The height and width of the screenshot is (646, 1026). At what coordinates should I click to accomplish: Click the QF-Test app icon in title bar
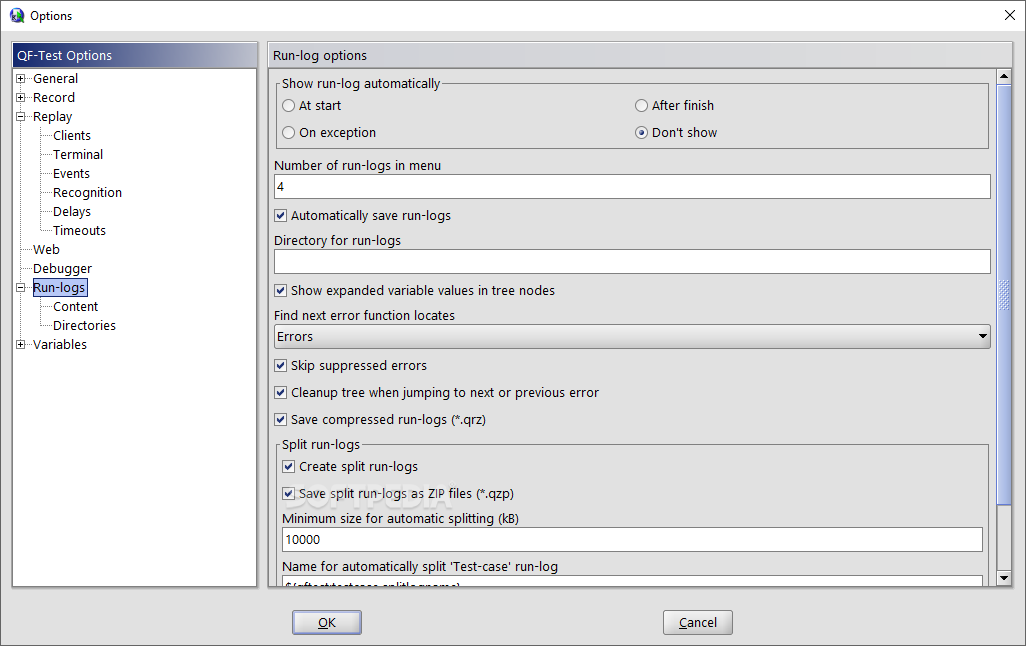[16, 15]
